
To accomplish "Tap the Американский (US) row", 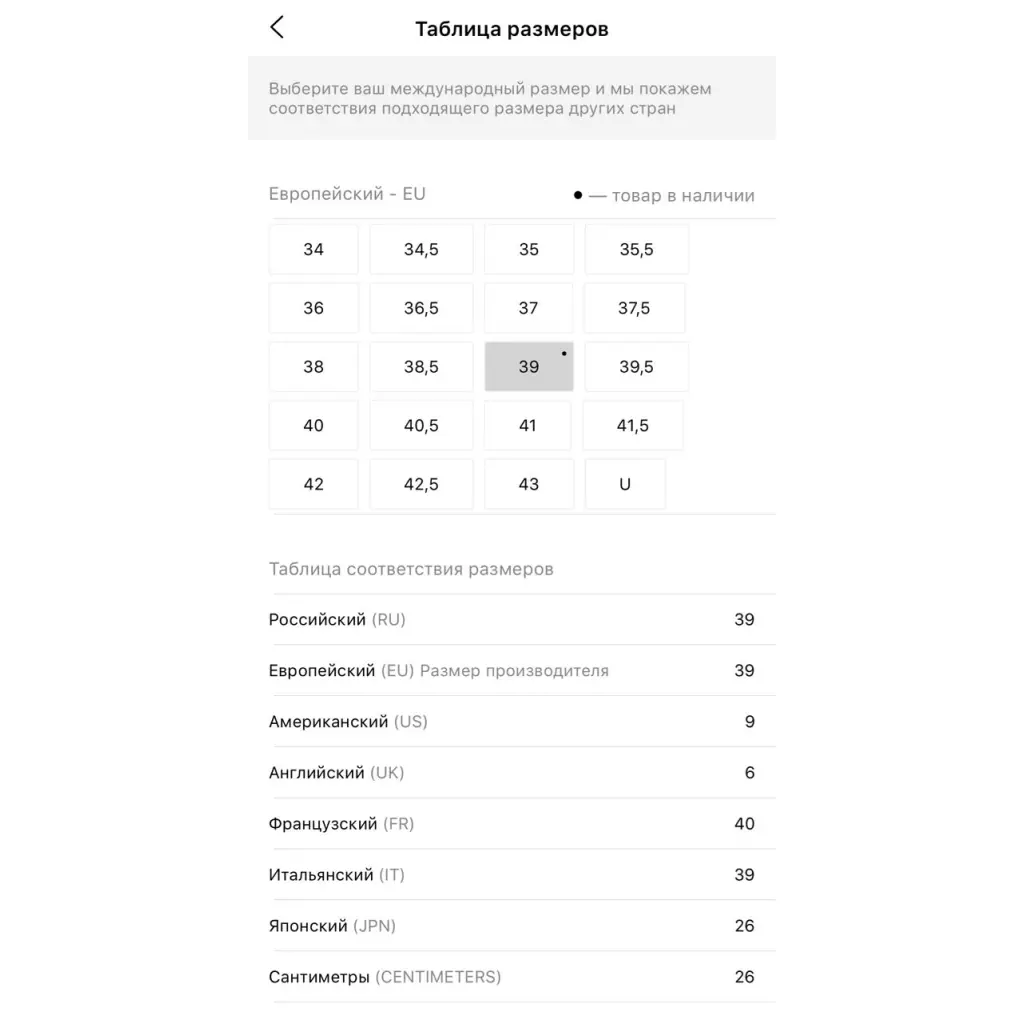I will coord(511,722).
